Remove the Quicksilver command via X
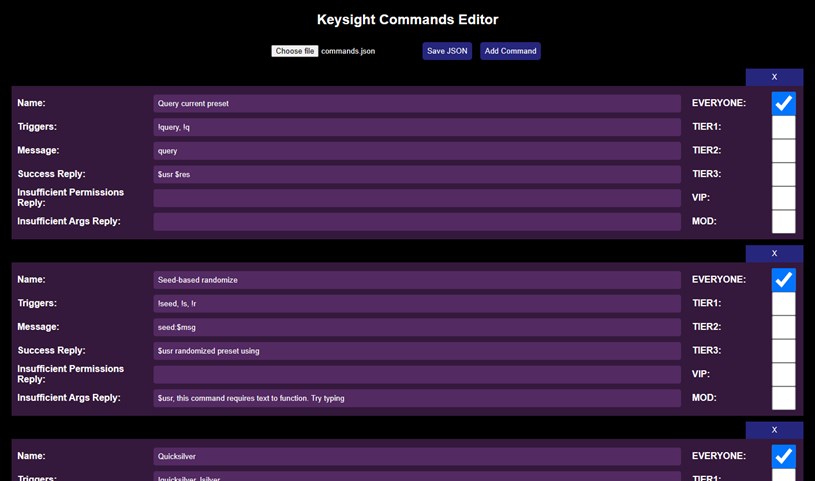Screen dimensions: 815x481 pos(774,430)
